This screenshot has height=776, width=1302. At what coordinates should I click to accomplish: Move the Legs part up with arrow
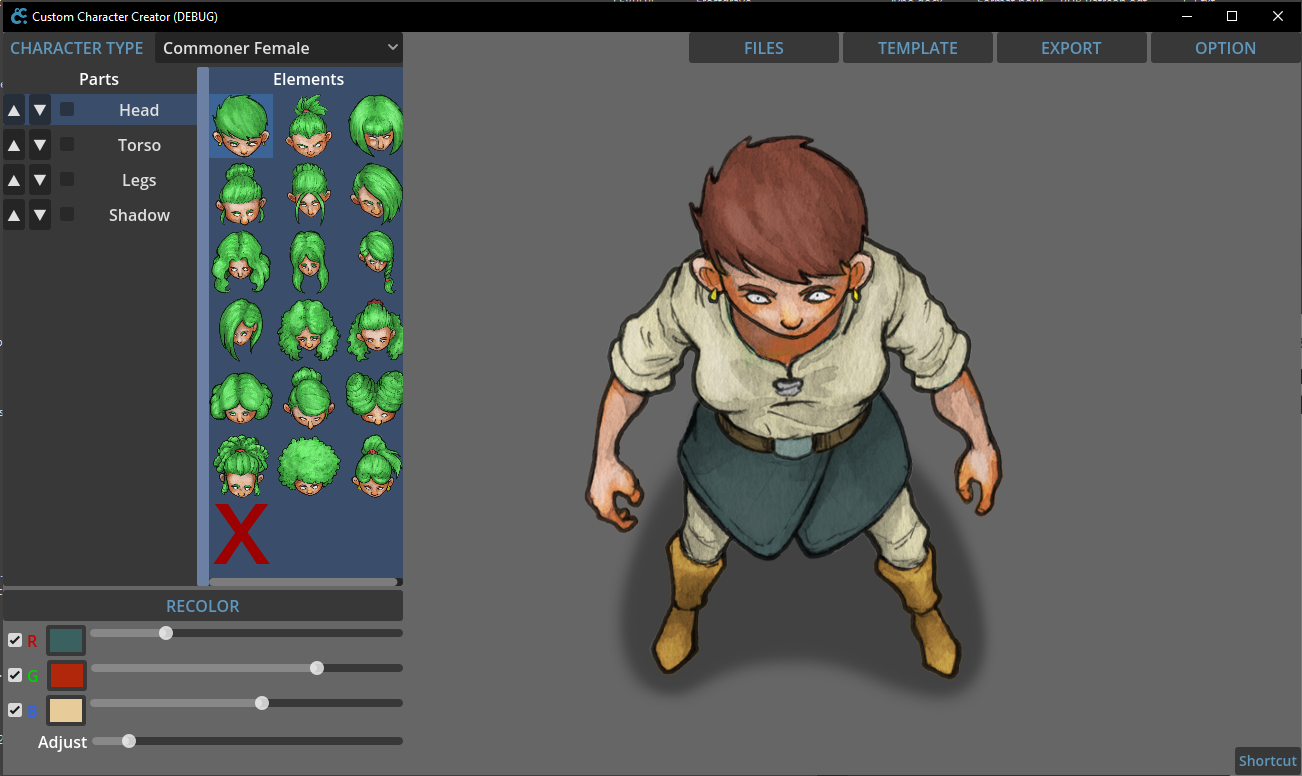click(x=14, y=180)
